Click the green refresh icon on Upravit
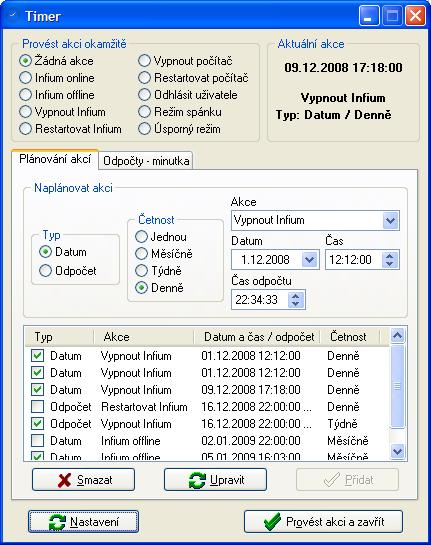 (197, 480)
